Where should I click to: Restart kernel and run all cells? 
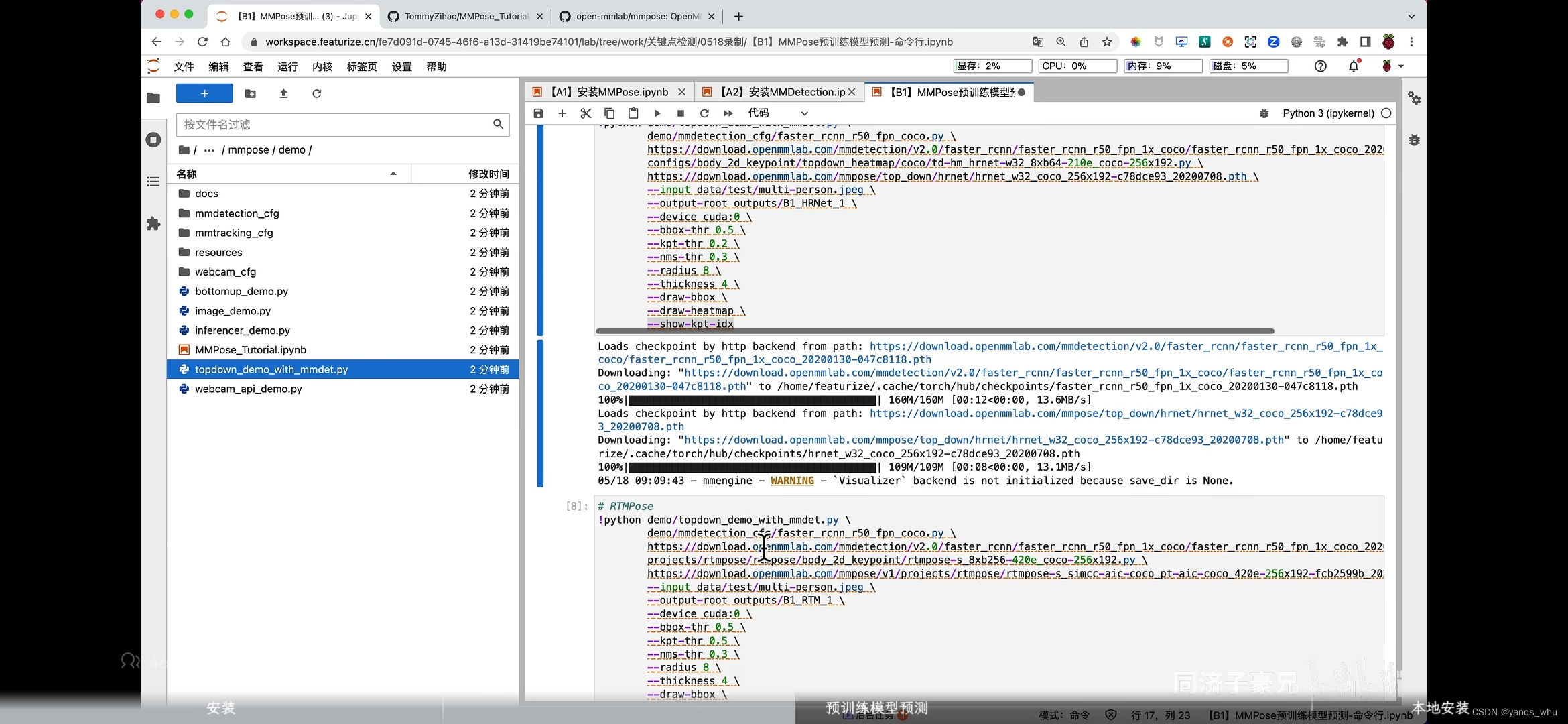(x=728, y=113)
